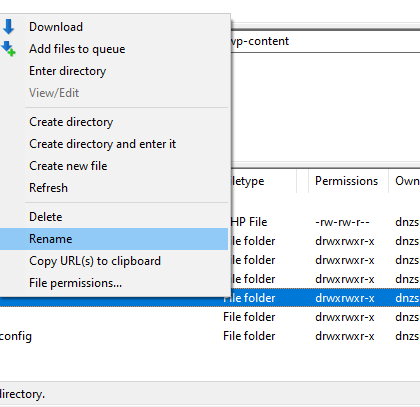
Task: Click the Add files to queue icon
Action: point(9,49)
